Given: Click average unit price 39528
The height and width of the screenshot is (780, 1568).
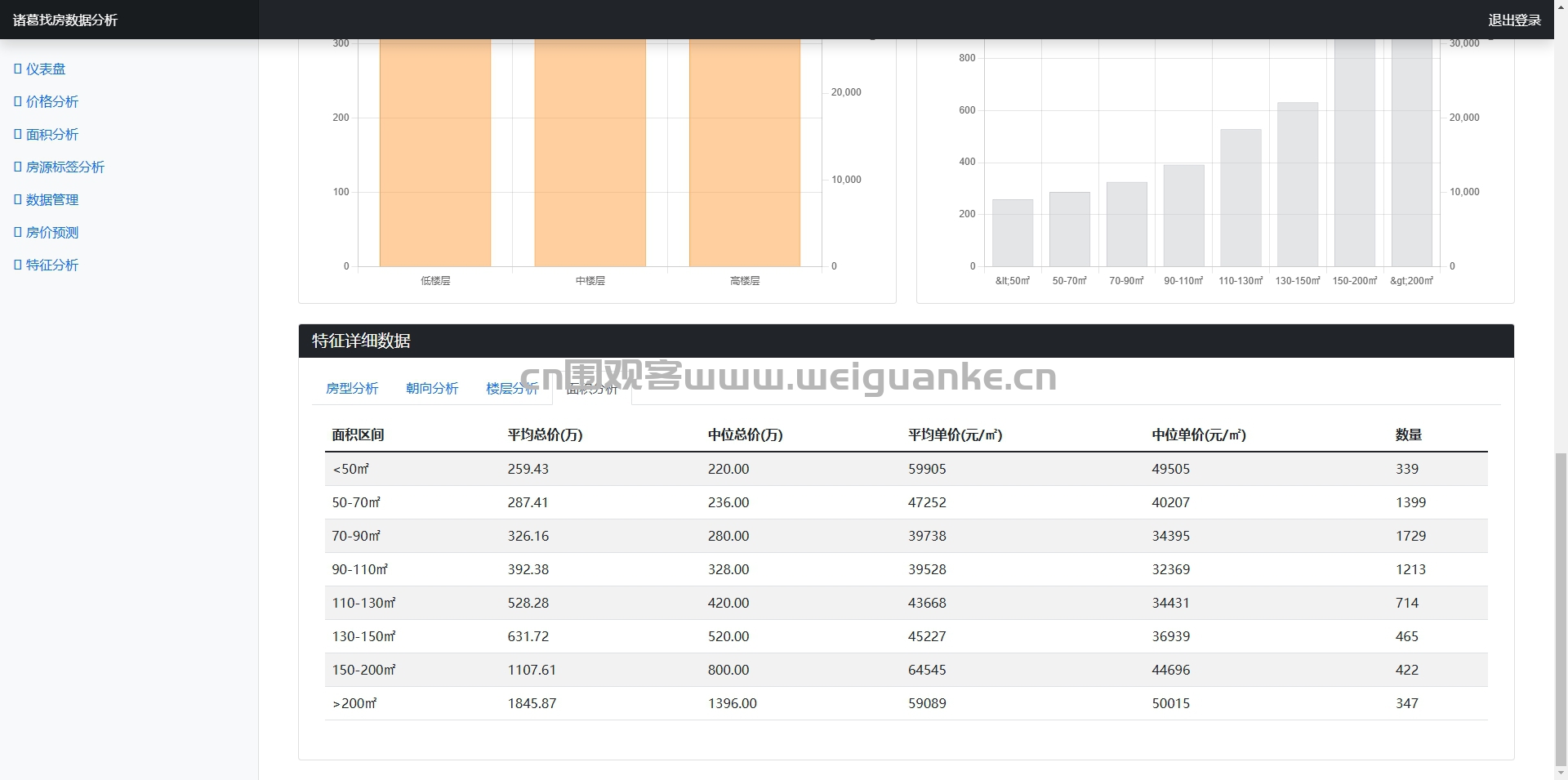Looking at the screenshot, I should tap(927, 569).
